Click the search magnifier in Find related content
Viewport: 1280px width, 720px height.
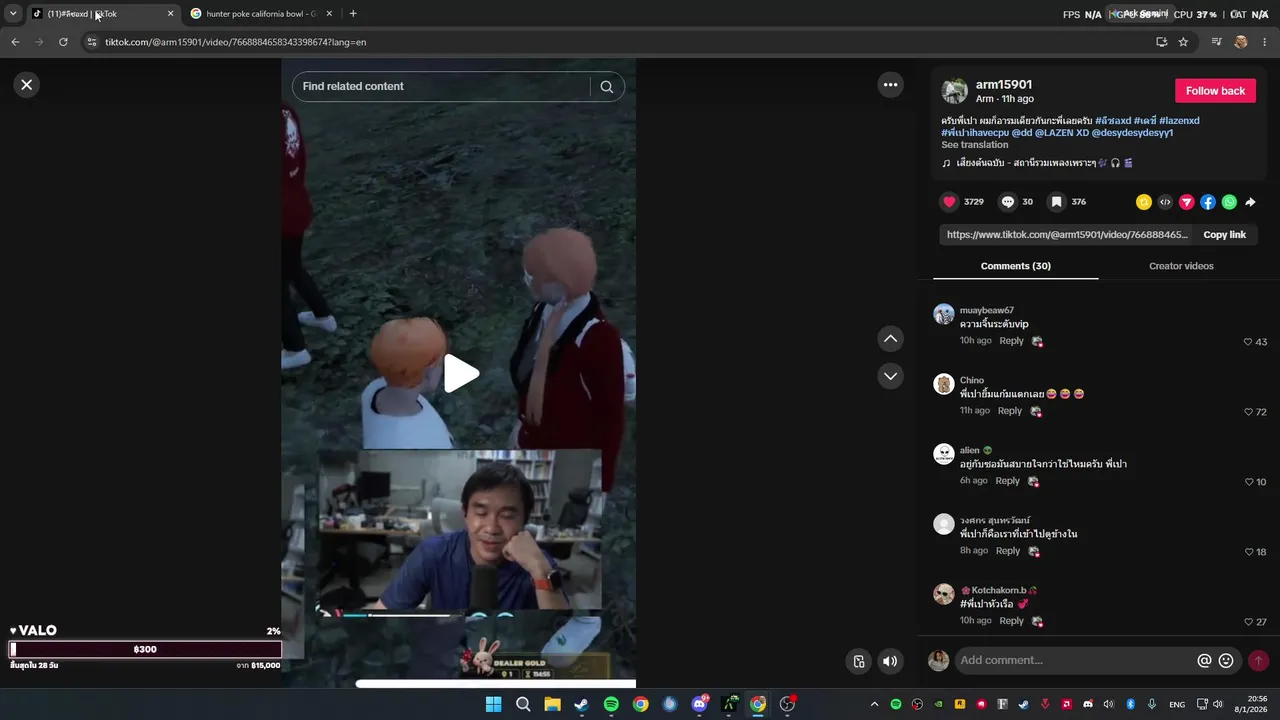(x=607, y=87)
